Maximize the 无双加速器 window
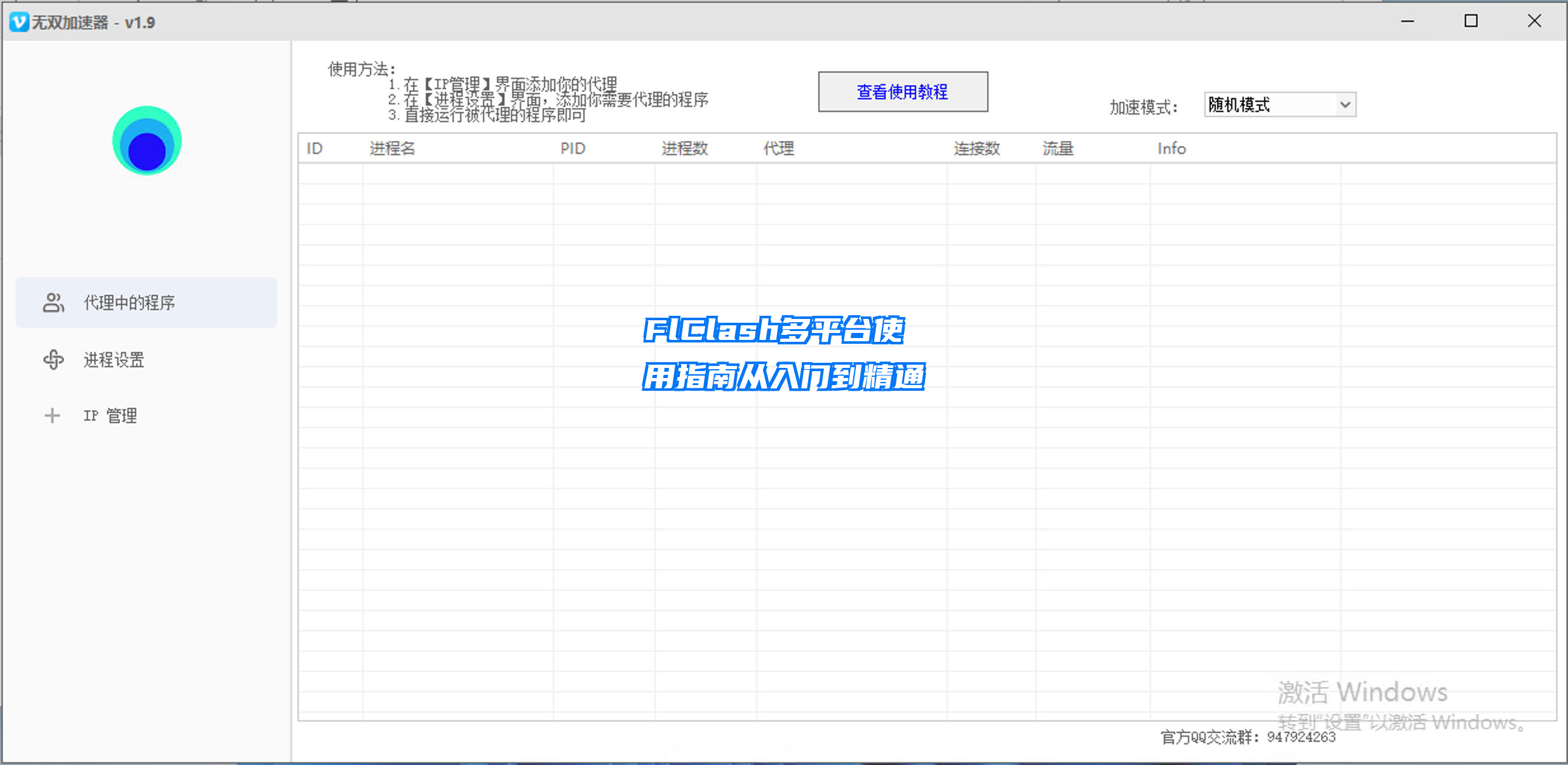Viewport: 1568px width, 765px height. (x=1471, y=21)
